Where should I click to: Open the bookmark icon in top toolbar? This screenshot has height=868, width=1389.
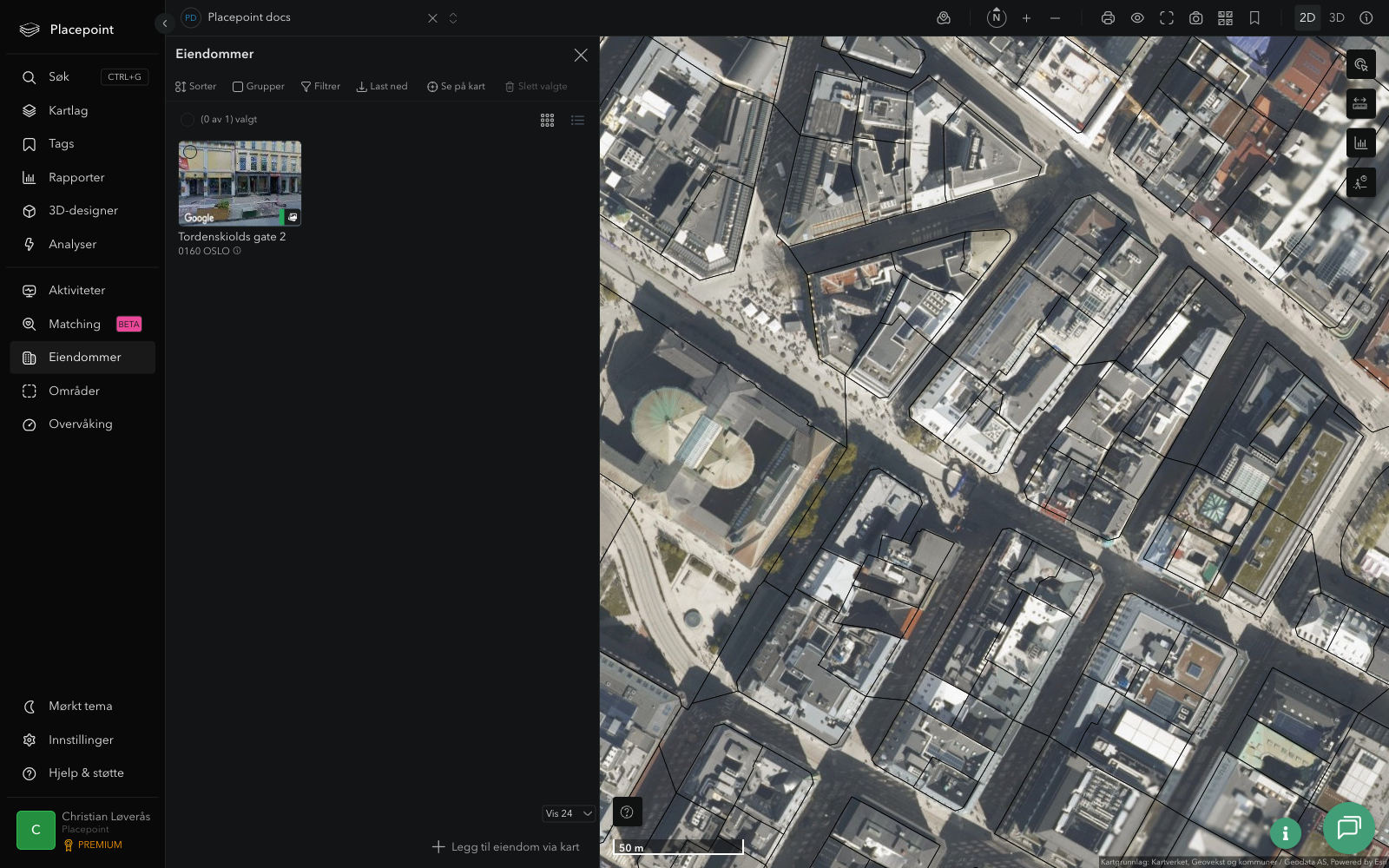[x=1254, y=18]
